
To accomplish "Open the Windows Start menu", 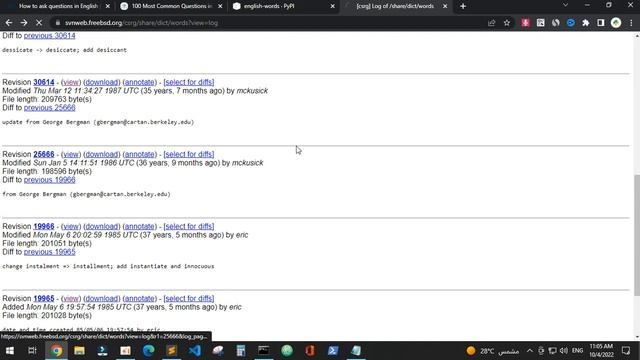I will pyautogui.click(x=9, y=351).
